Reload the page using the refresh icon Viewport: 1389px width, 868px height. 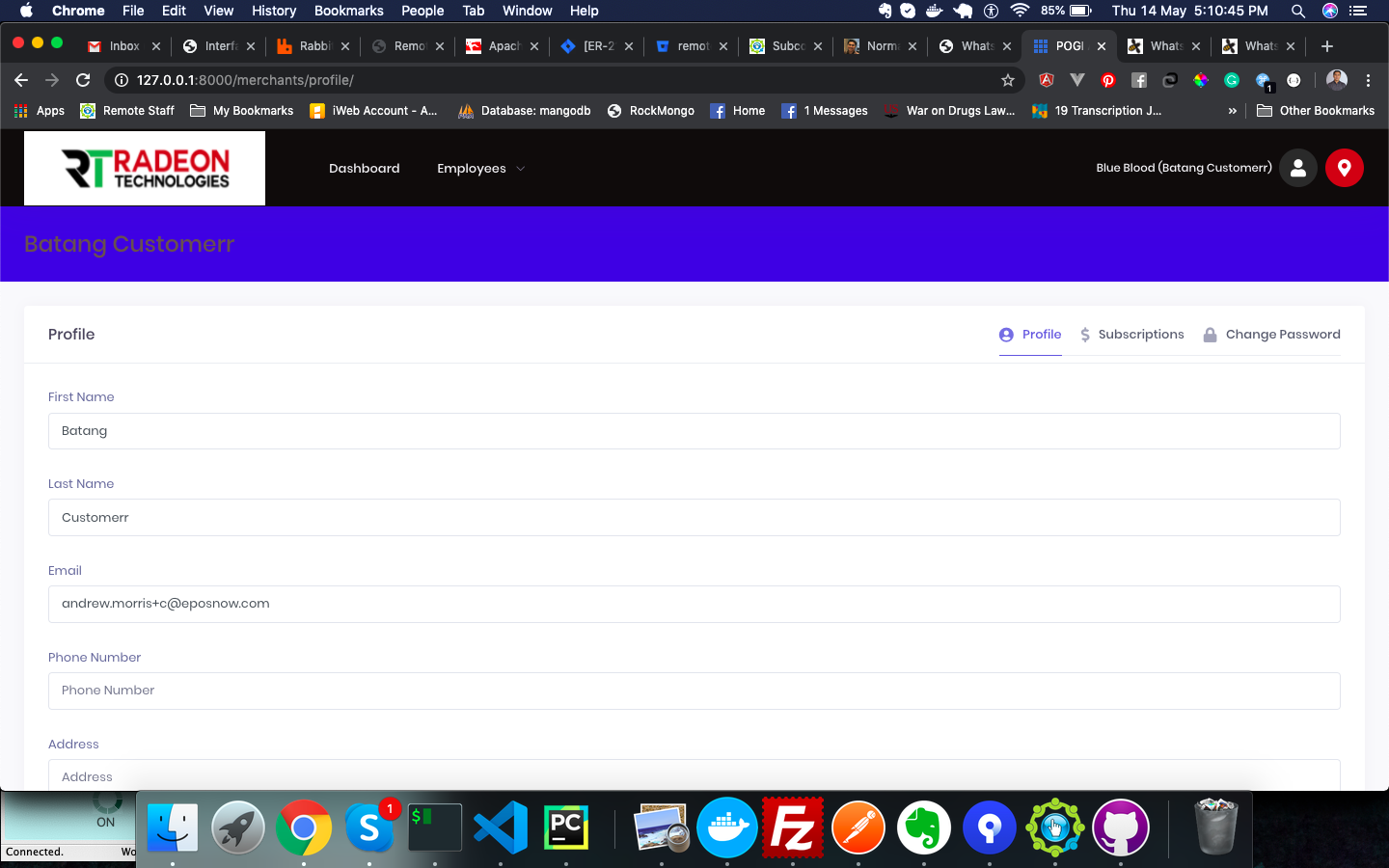[83, 80]
